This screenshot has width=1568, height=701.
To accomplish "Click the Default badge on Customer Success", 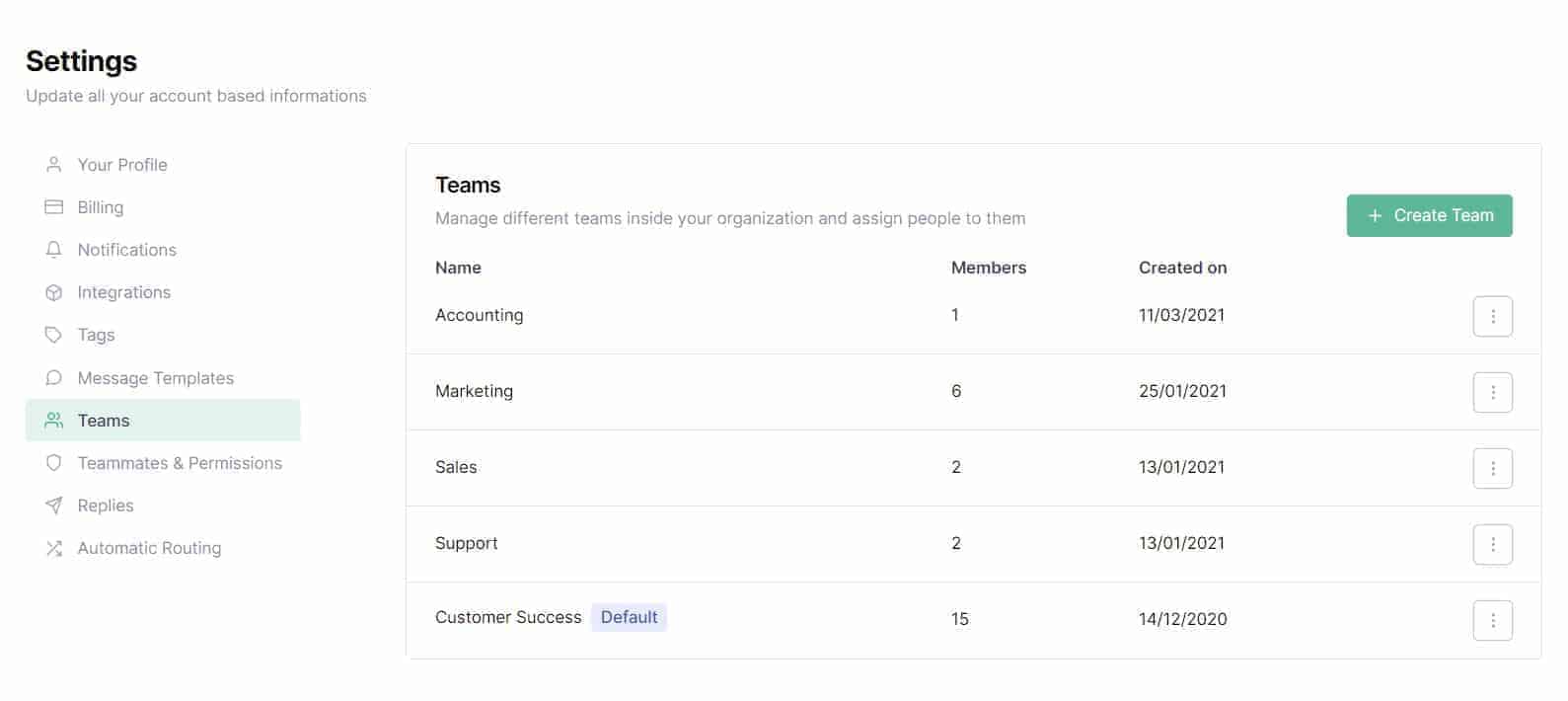I will 629,618.
